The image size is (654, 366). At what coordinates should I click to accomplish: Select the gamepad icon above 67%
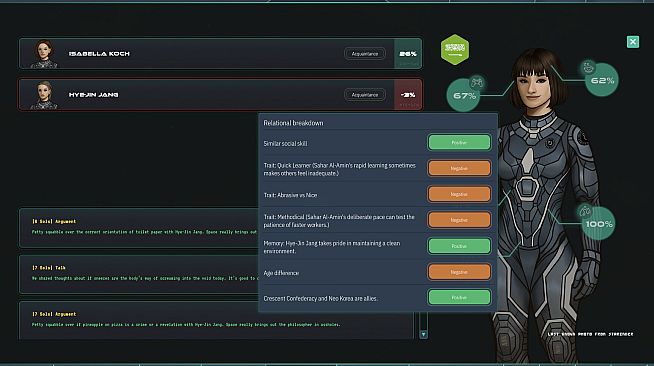pos(476,82)
